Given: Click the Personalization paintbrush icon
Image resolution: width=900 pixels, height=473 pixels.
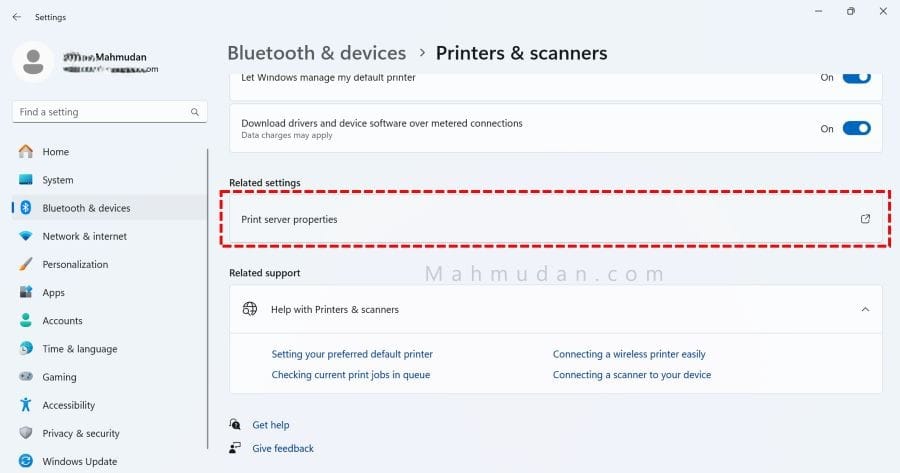Looking at the screenshot, I should click(25, 264).
